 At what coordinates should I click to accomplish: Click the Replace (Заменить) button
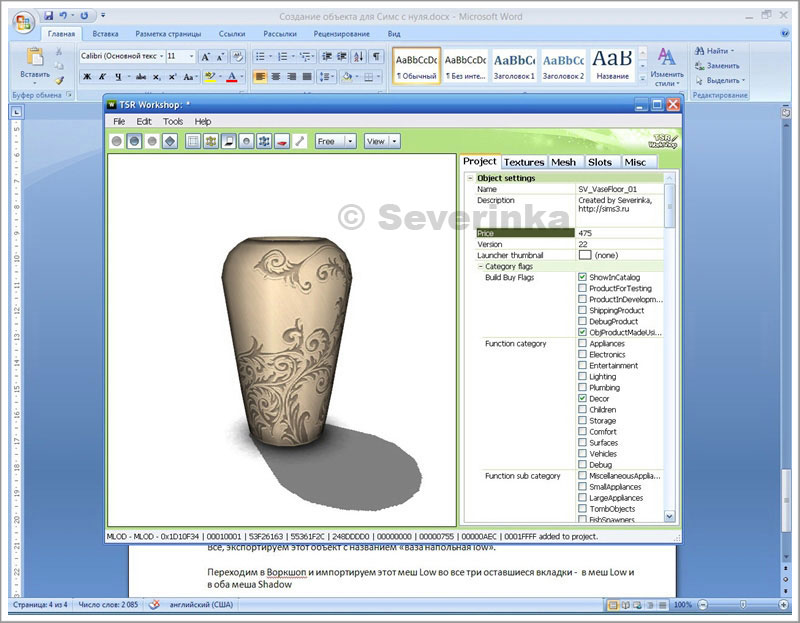pyautogui.click(x=721, y=66)
